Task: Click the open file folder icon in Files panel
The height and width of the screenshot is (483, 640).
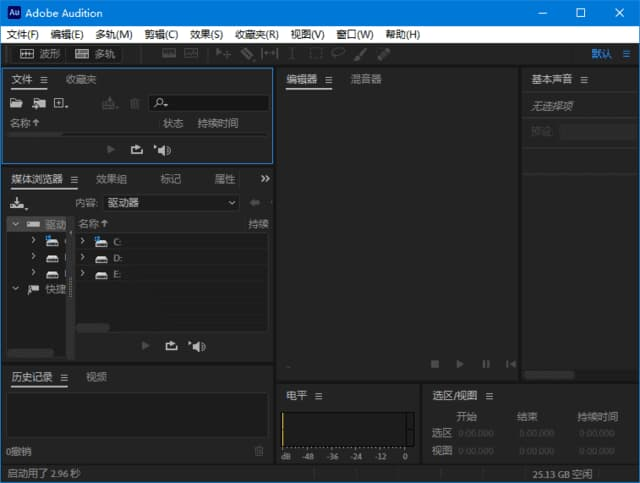Action: click(x=16, y=103)
